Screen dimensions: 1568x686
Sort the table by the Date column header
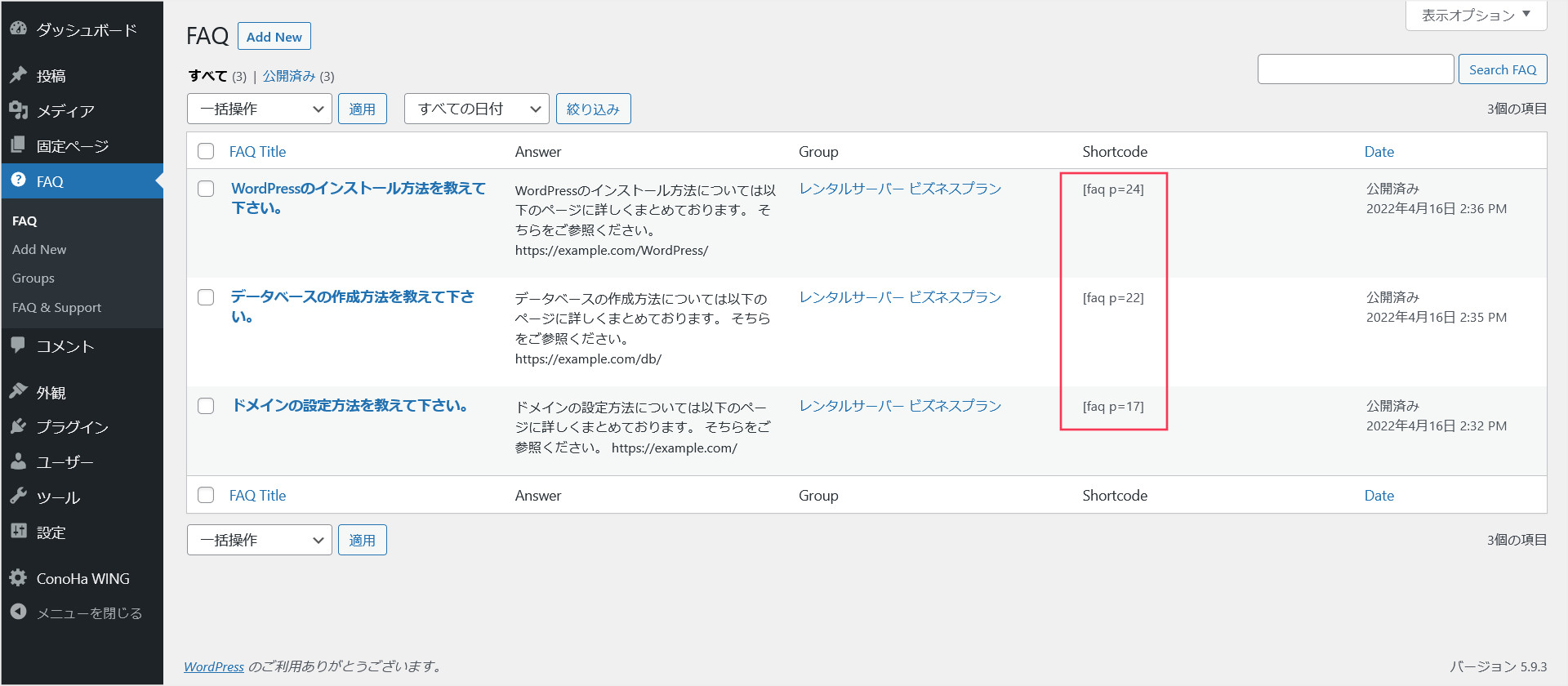click(1379, 152)
